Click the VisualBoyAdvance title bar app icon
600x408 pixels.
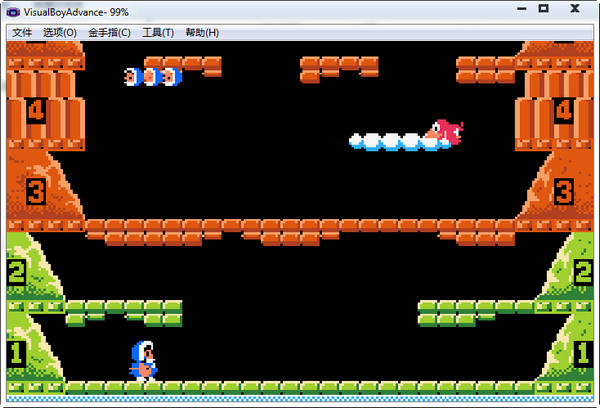coord(13,10)
